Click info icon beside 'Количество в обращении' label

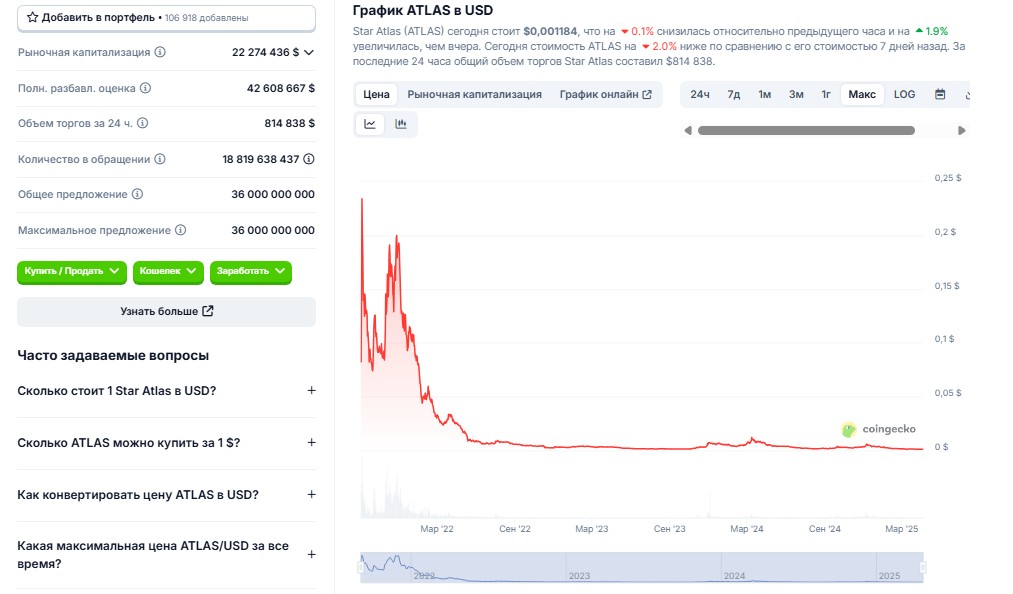160,159
